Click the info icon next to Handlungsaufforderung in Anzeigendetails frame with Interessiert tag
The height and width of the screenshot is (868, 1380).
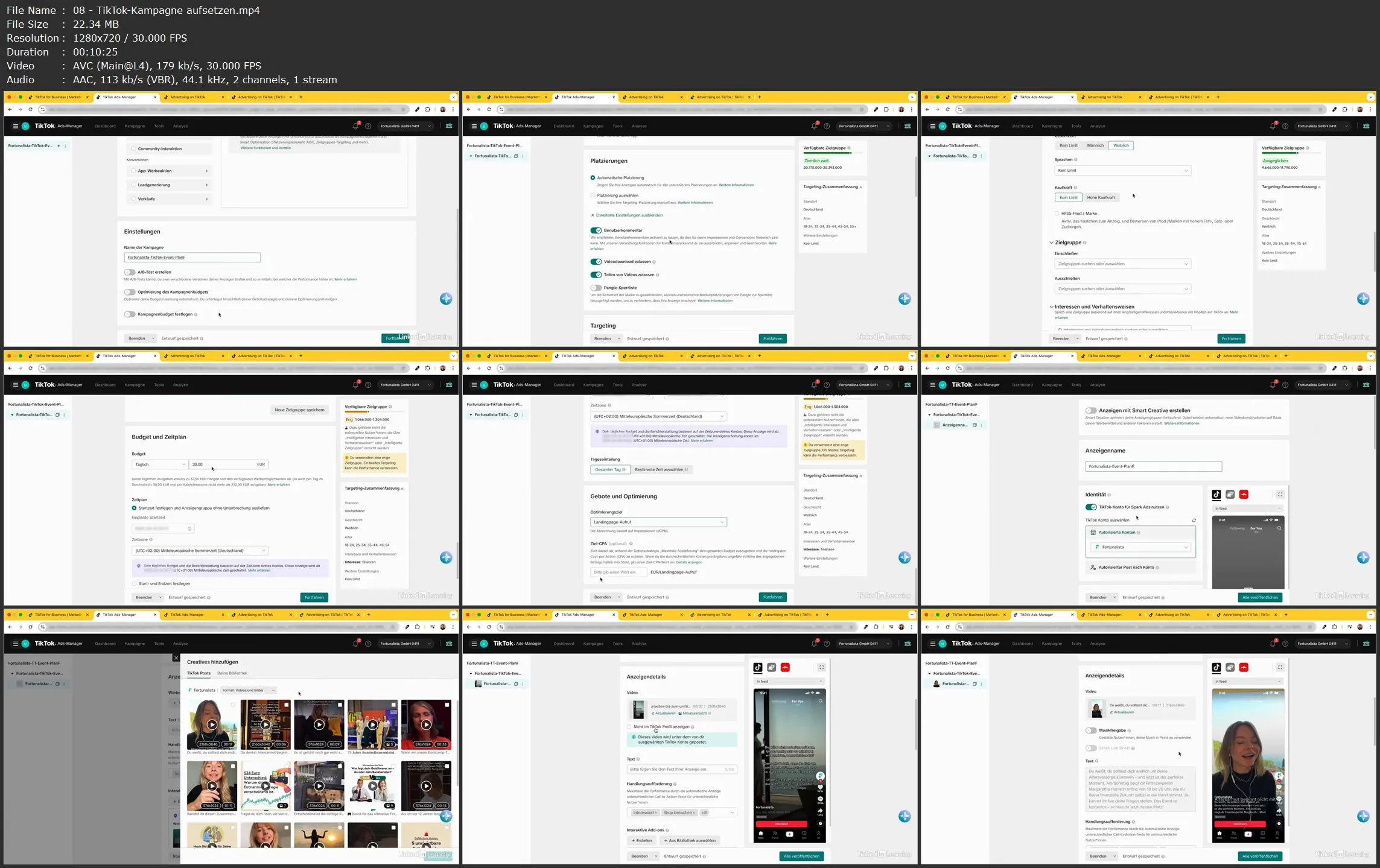[x=676, y=784]
